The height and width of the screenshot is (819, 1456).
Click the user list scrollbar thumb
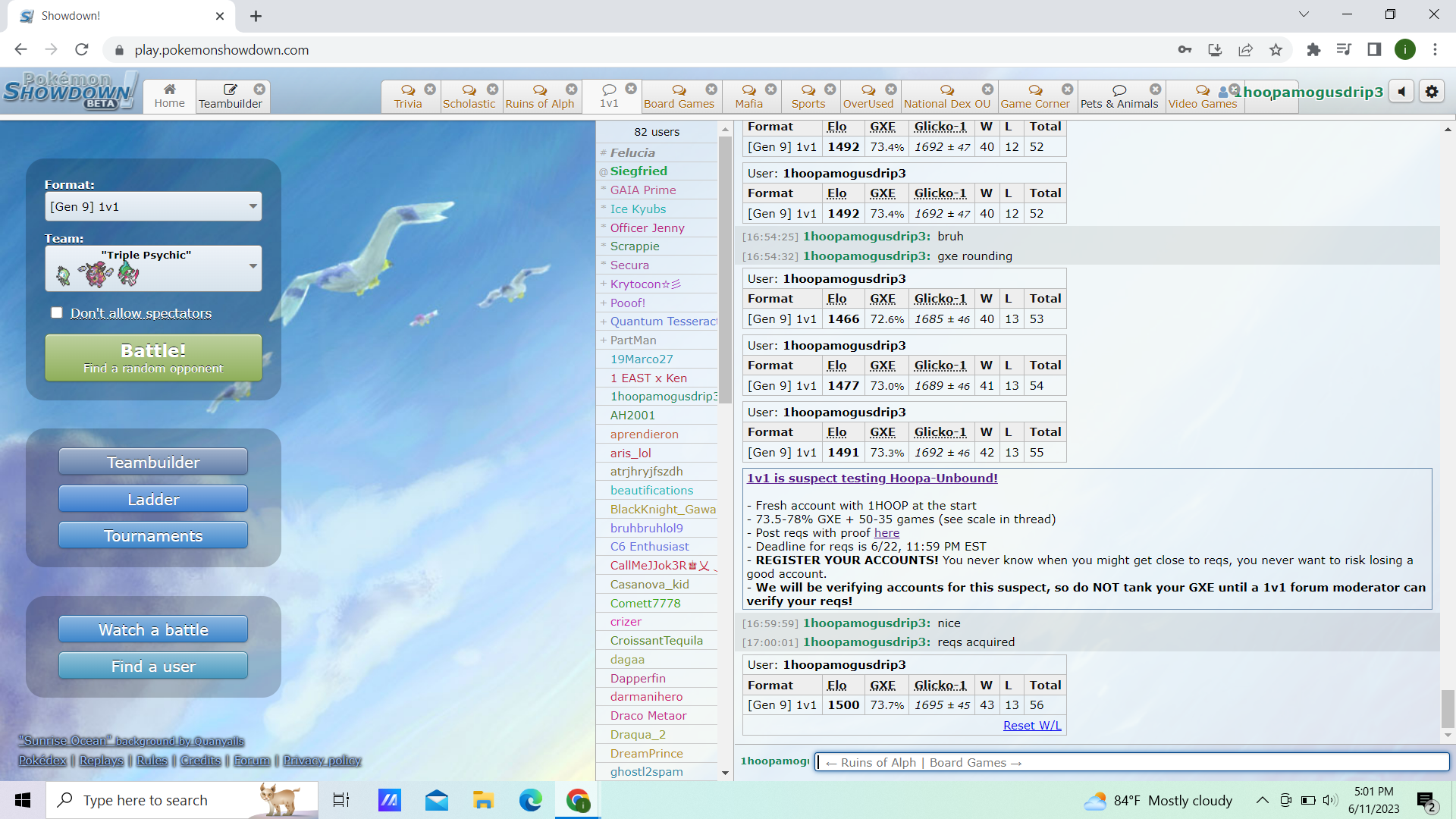tap(725, 270)
